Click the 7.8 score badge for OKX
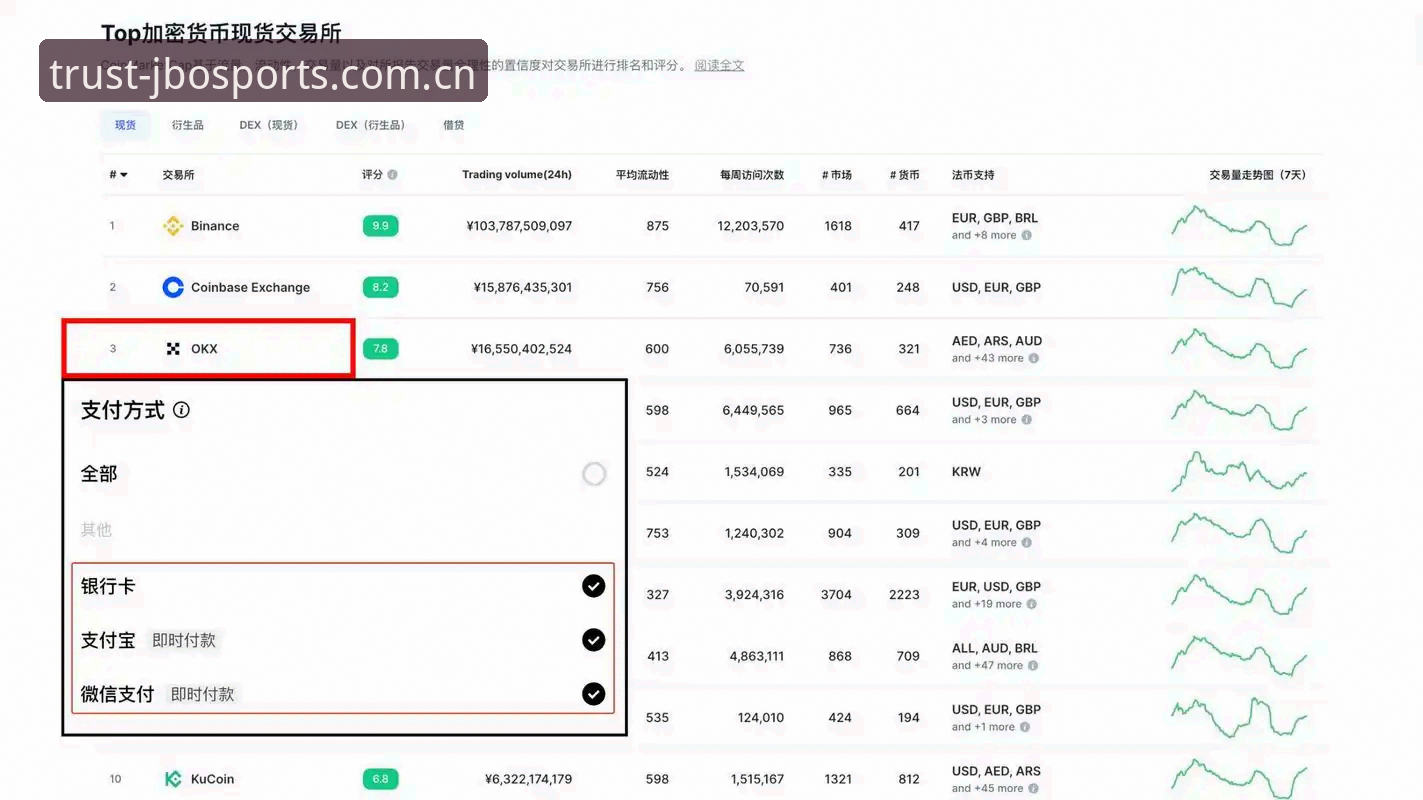The width and height of the screenshot is (1423, 800). 380,349
